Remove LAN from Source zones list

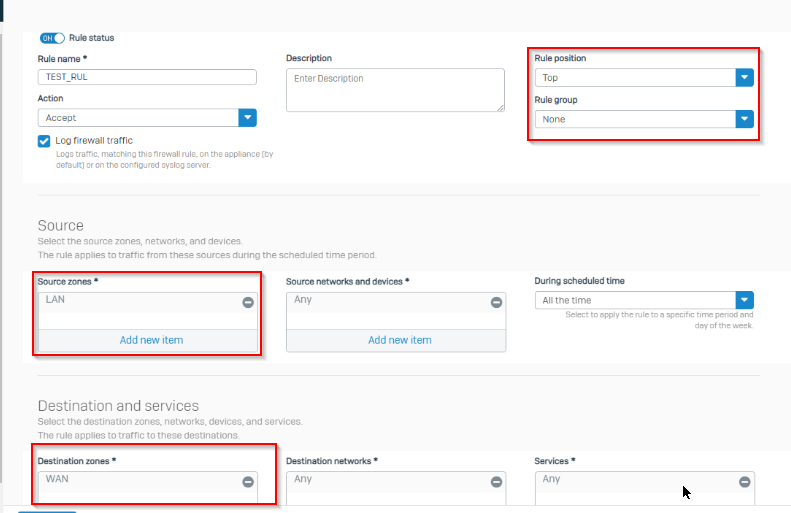click(248, 302)
